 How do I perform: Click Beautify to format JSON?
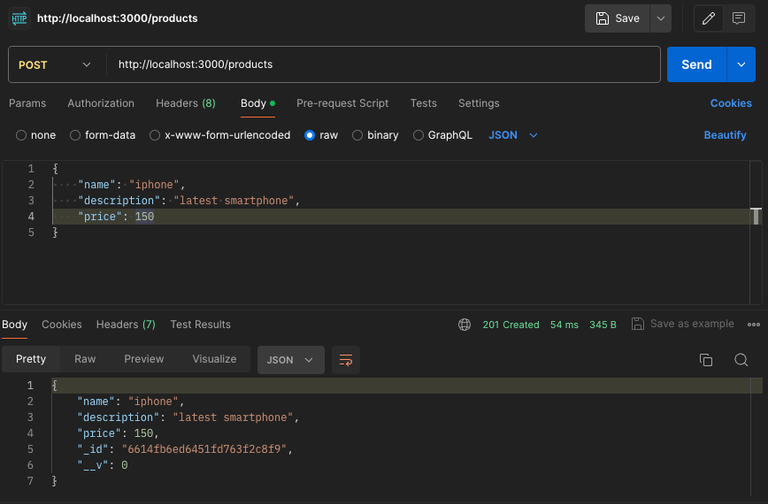tap(725, 135)
